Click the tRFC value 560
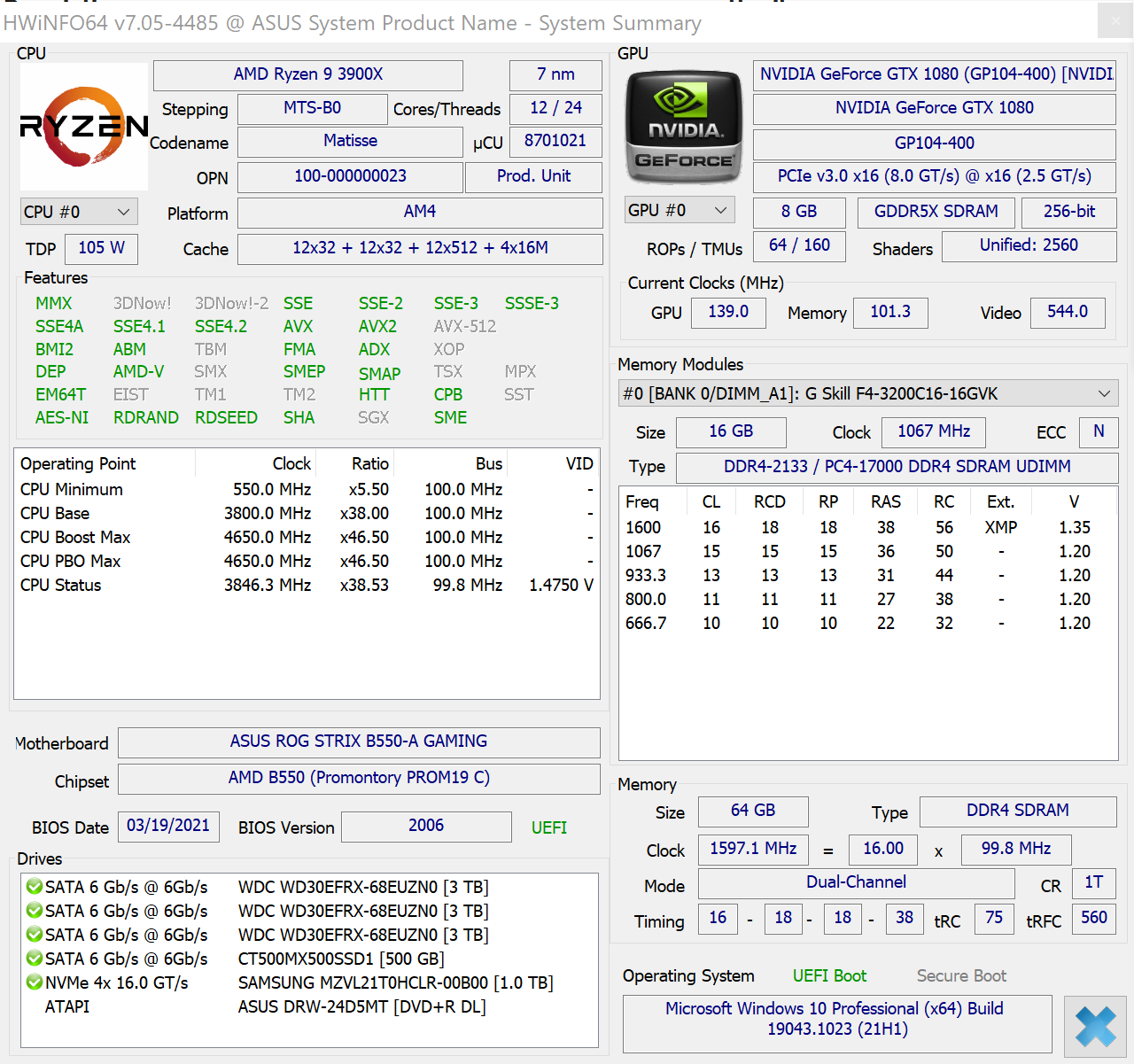 1094,918
